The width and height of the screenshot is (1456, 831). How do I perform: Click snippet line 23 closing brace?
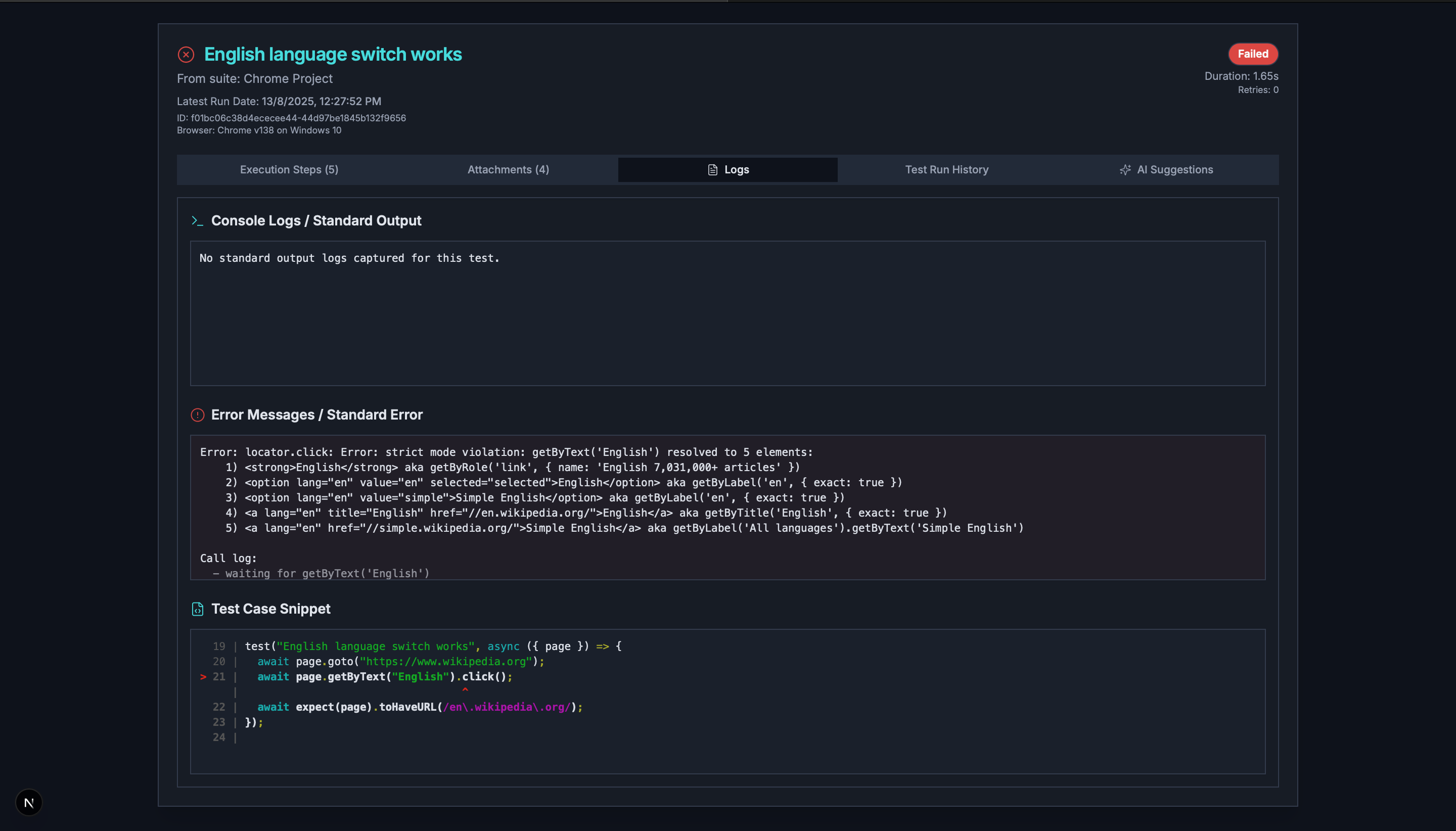coord(254,722)
